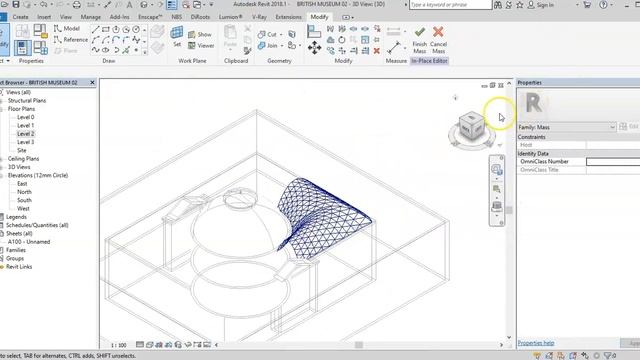Viewport: 640px width, 360px height.
Task: Open the View ribbon tab
Action: pyautogui.click(x=66, y=17)
